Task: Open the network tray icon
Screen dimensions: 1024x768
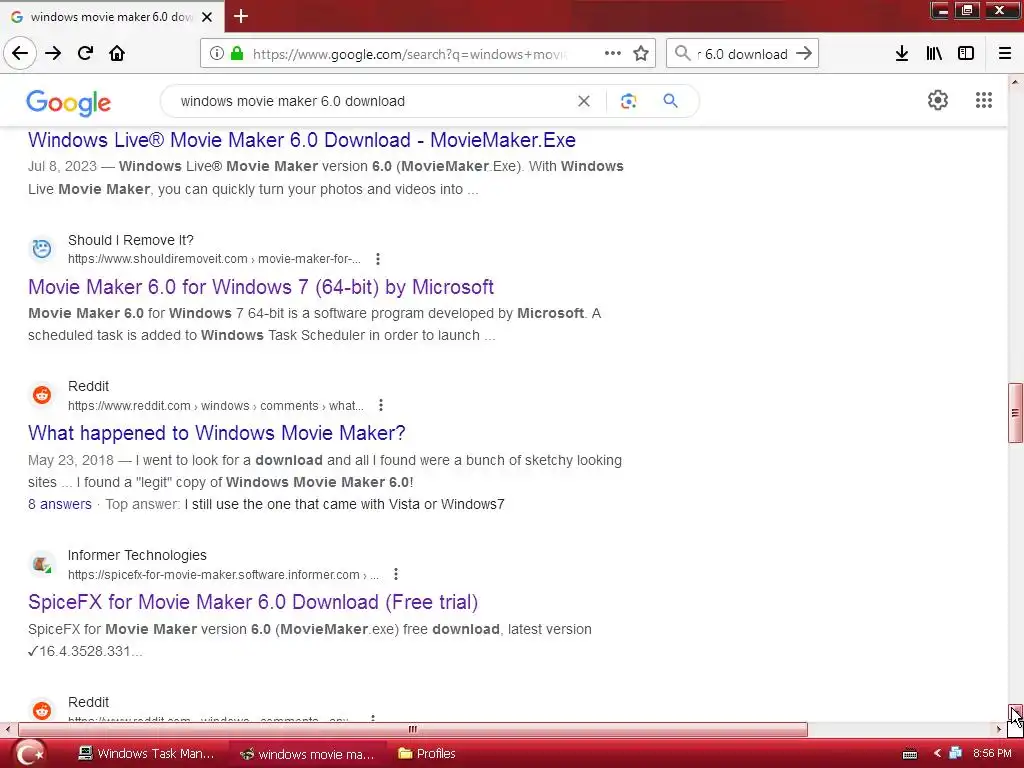Action: click(956, 754)
